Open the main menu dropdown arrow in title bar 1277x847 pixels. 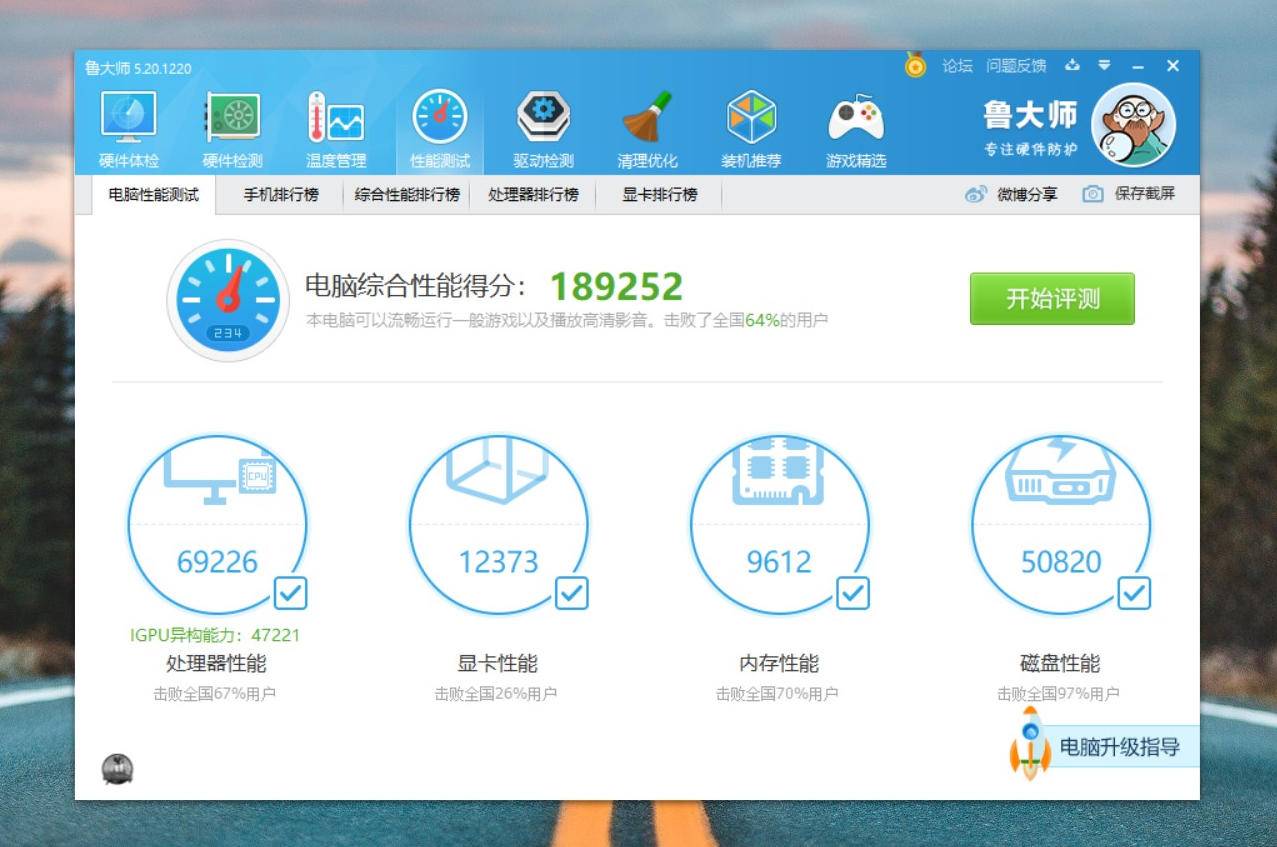[x=1105, y=66]
